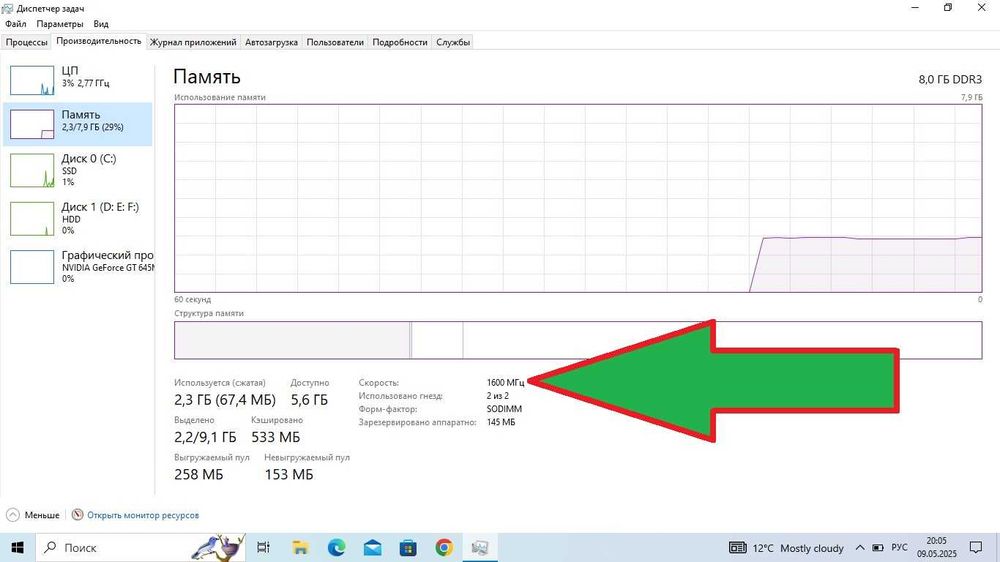Viewport: 1000px width, 562px height.
Task: Select the ЦП performance graph thumbnail
Action: pyautogui.click(x=32, y=80)
